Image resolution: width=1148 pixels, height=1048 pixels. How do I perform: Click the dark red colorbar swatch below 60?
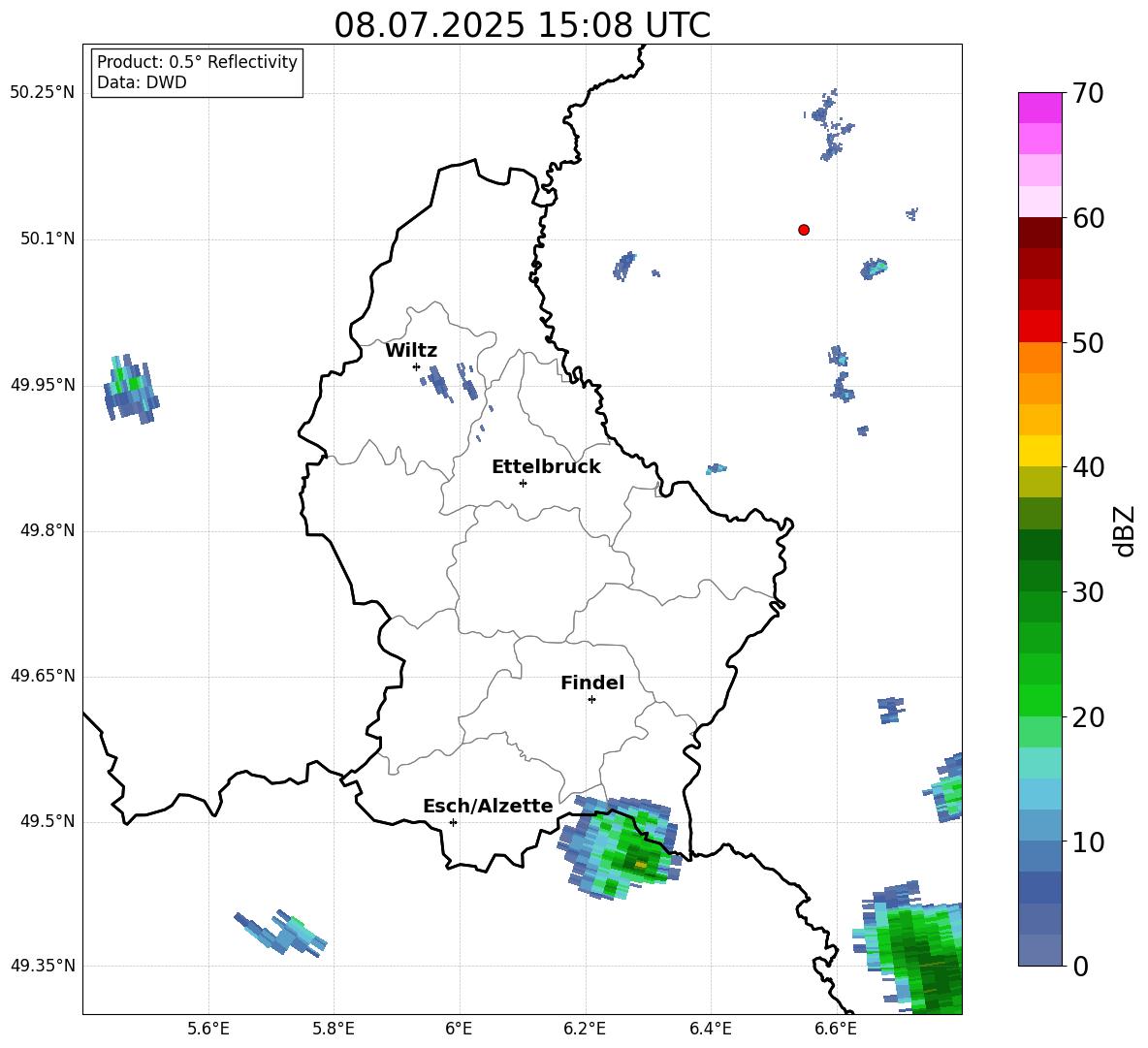pyautogui.click(x=1039, y=233)
